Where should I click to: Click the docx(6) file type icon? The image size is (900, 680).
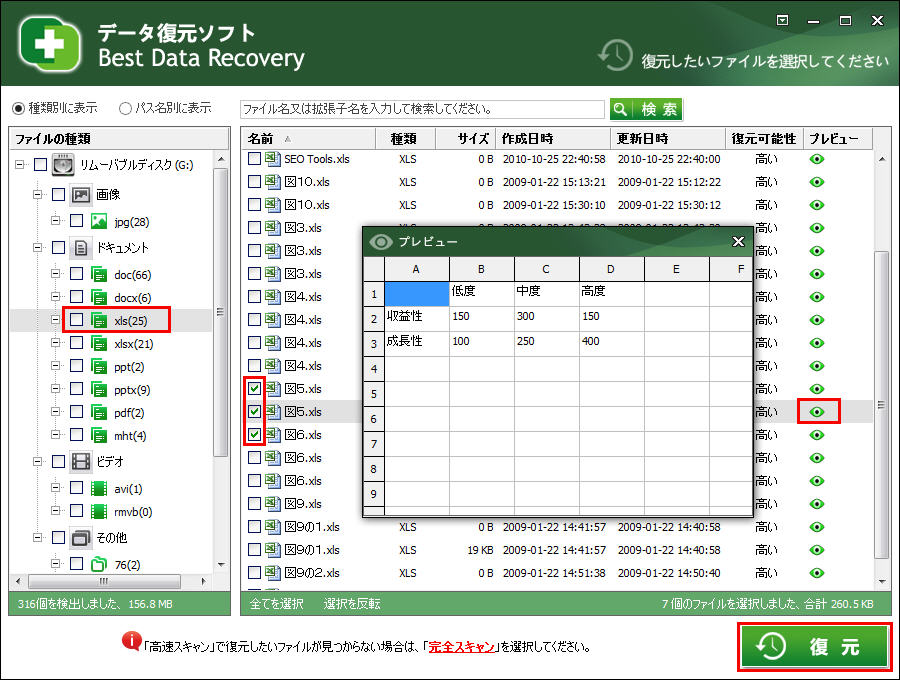point(99,297)
